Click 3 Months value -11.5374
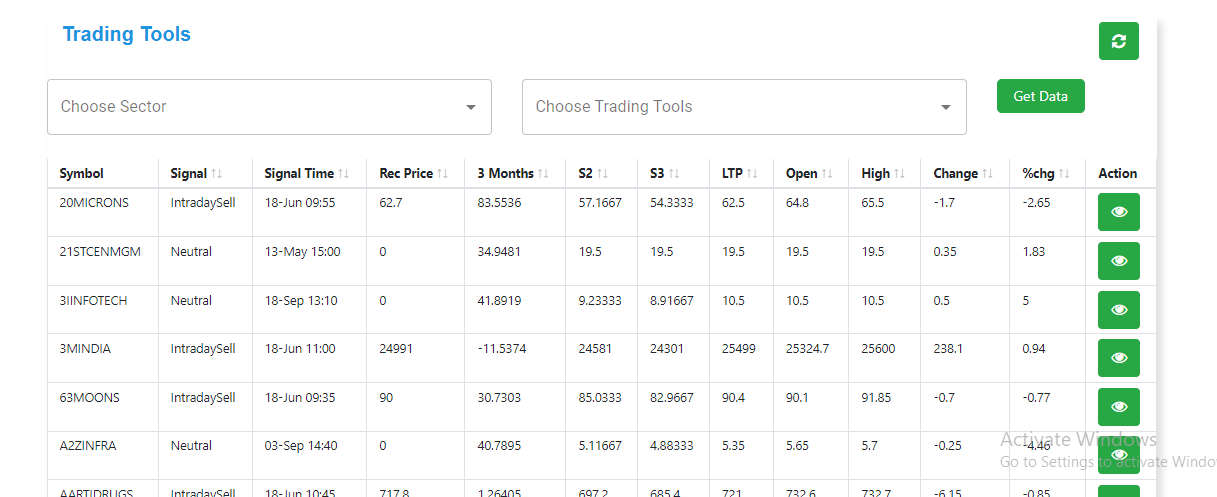The height and width of the screenshot is (497, 1217). click(502, 349)
